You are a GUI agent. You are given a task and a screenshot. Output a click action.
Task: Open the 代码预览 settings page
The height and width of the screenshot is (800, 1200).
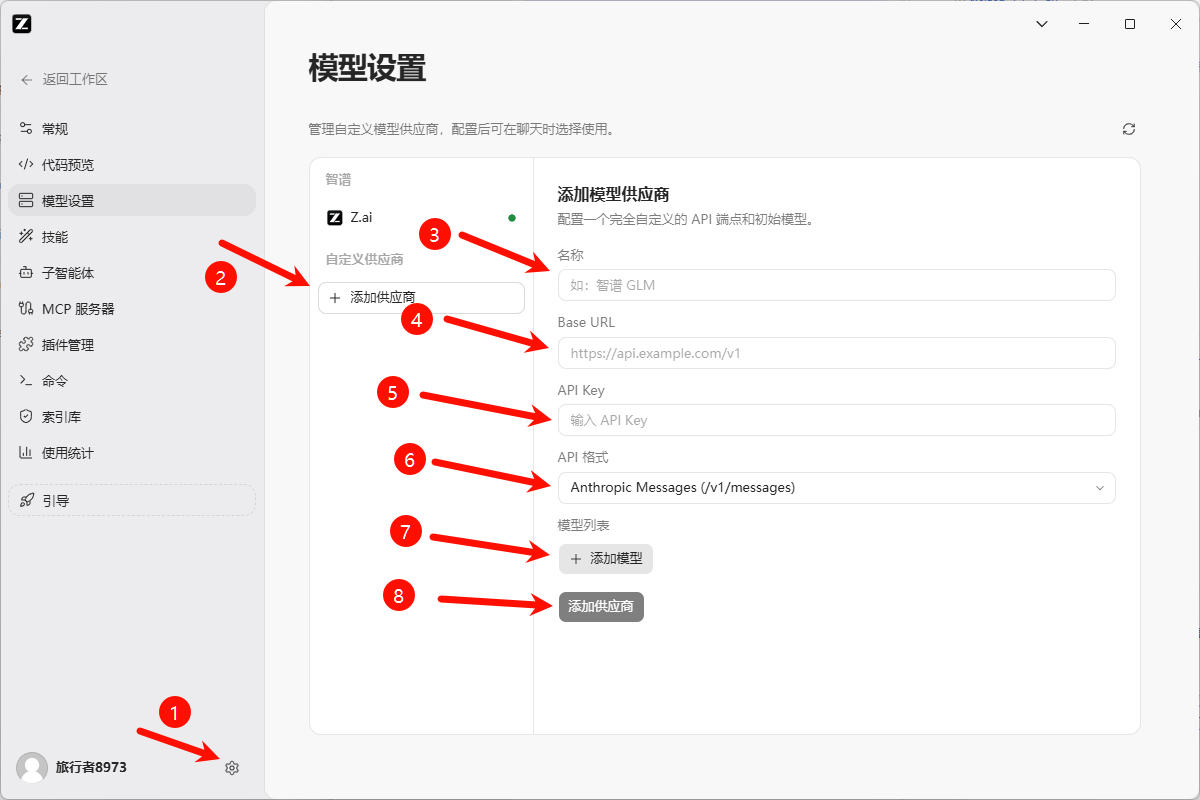[132, 165]
